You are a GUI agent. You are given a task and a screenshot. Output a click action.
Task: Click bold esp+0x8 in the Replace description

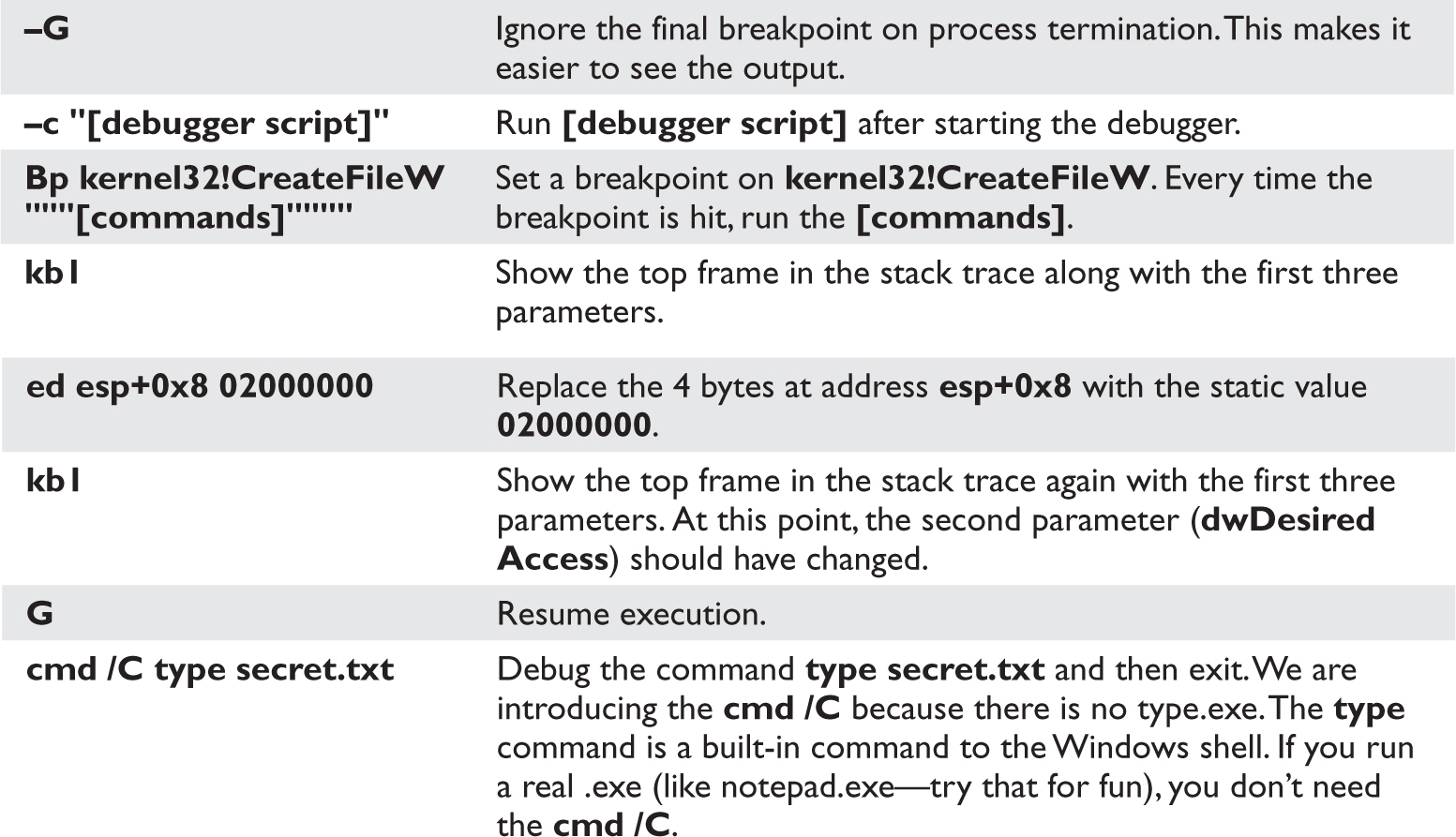pos(1004,386)
